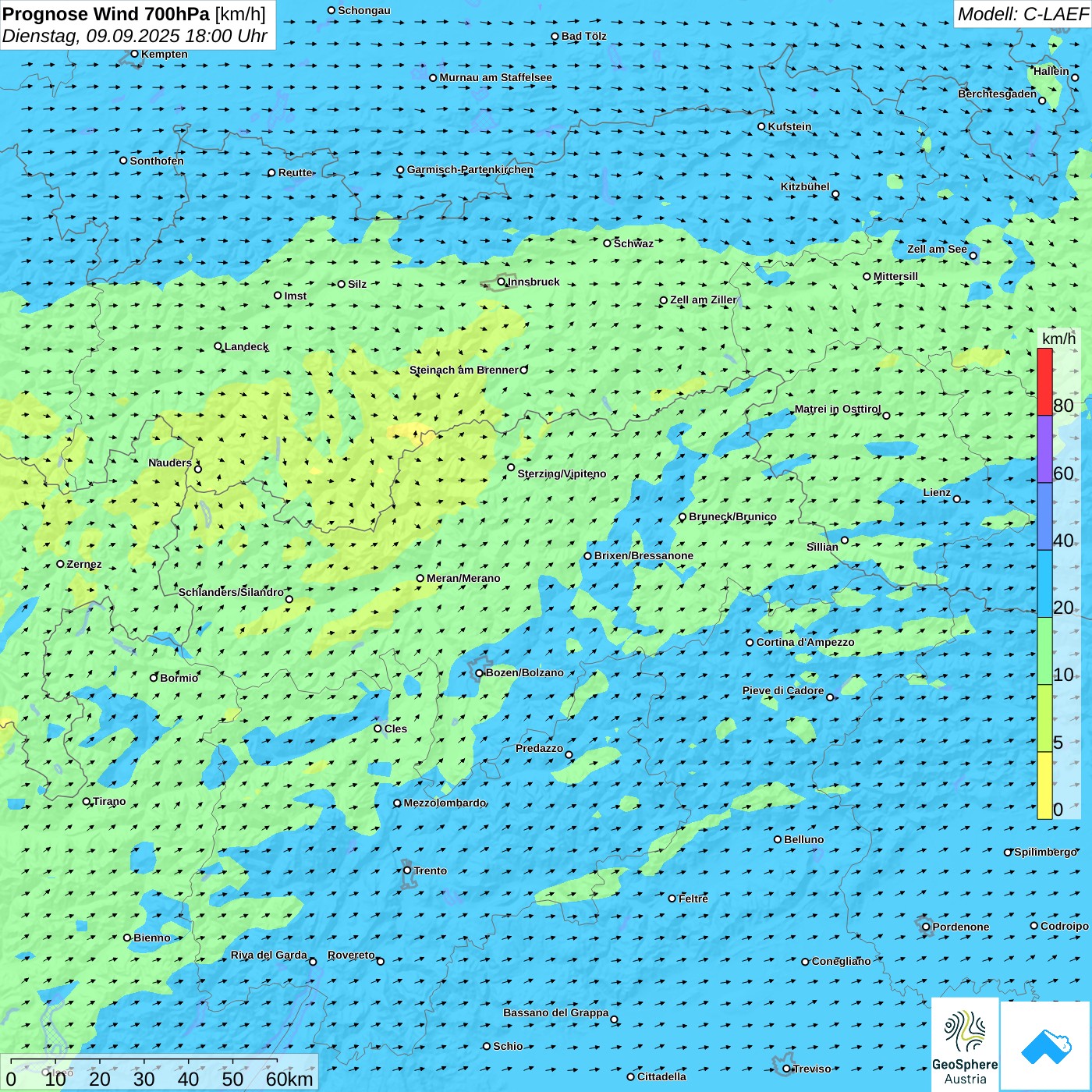The width and height of the screenshot is (1092, 1092).
Task: Click the 'Mezzolombardo' label
Action: tap(445, 803)
